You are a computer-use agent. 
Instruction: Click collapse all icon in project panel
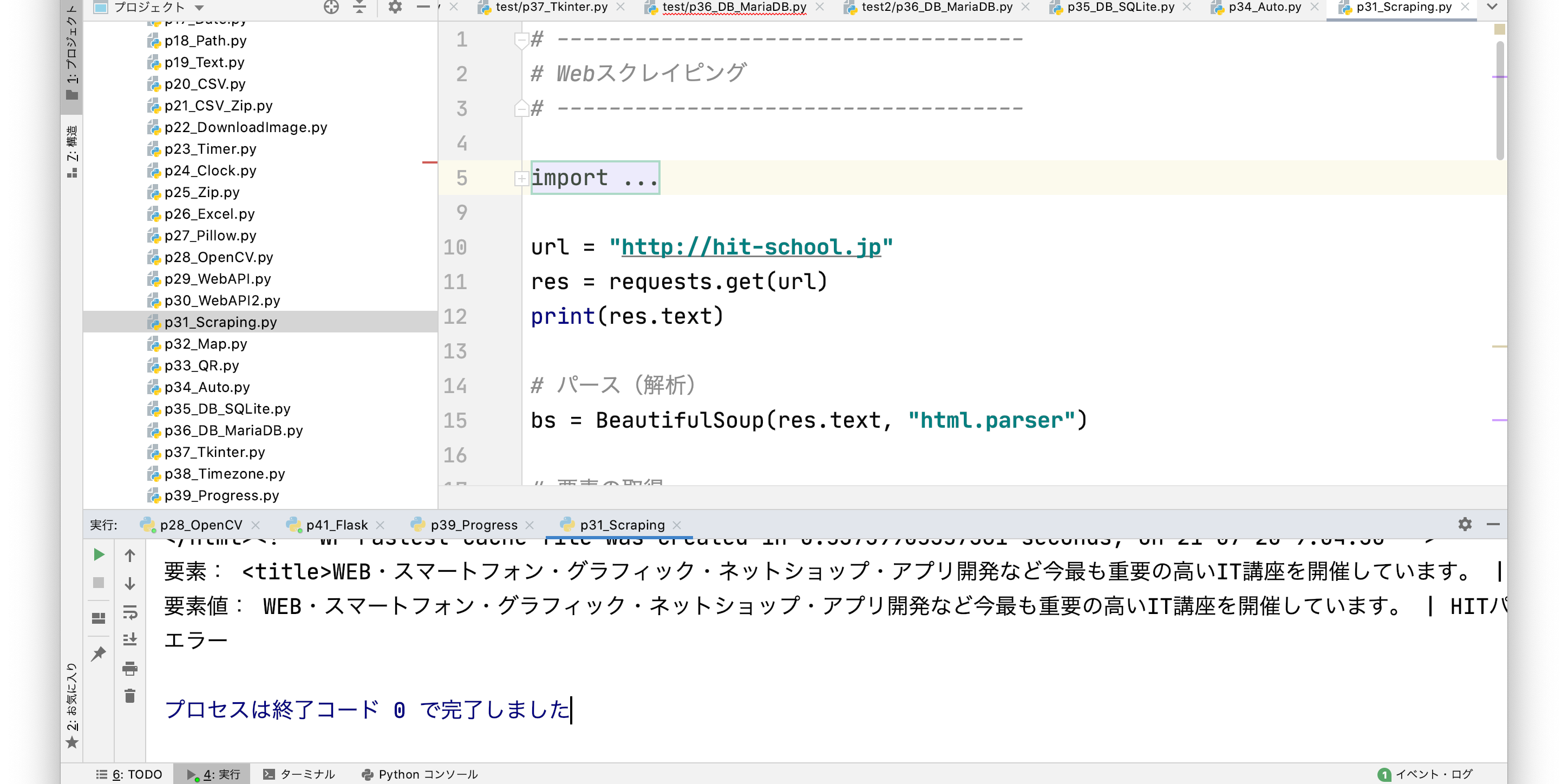360,7
